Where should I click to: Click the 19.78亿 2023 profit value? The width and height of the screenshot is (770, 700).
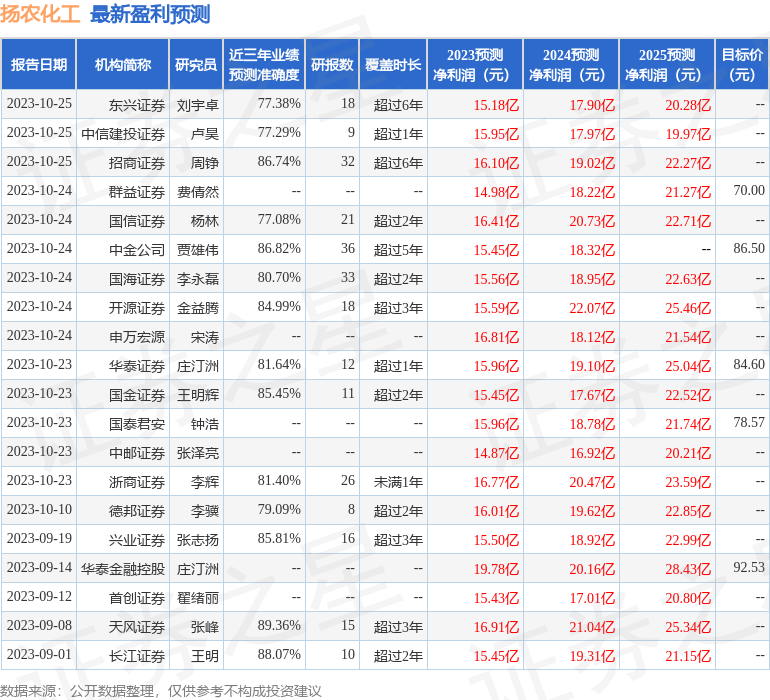(496, 569)
